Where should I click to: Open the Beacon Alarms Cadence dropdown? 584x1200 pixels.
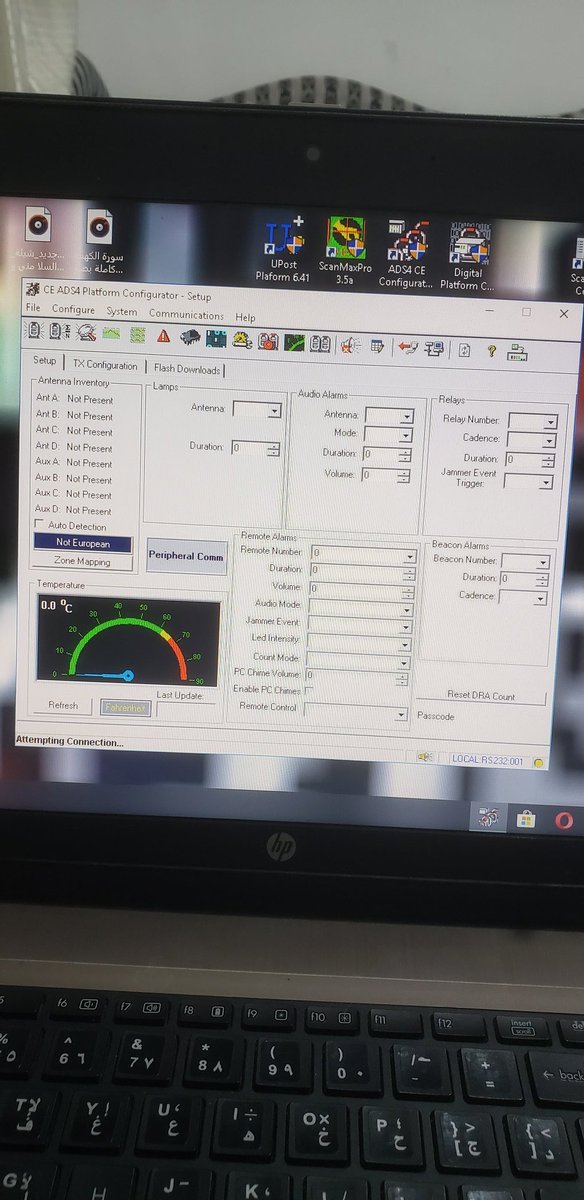point(523,598)
